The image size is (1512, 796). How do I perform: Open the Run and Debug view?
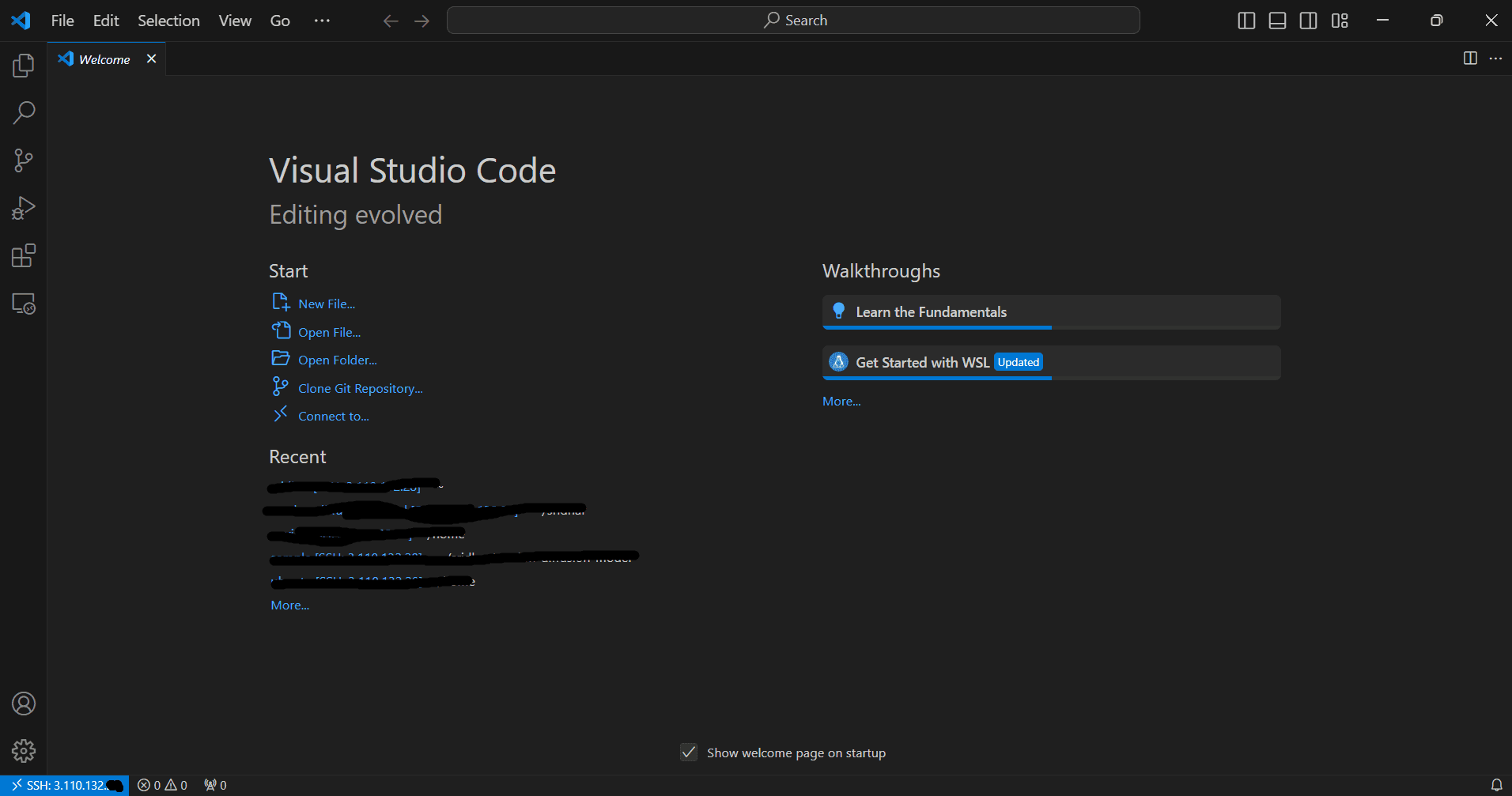click(x=24, y=209)
